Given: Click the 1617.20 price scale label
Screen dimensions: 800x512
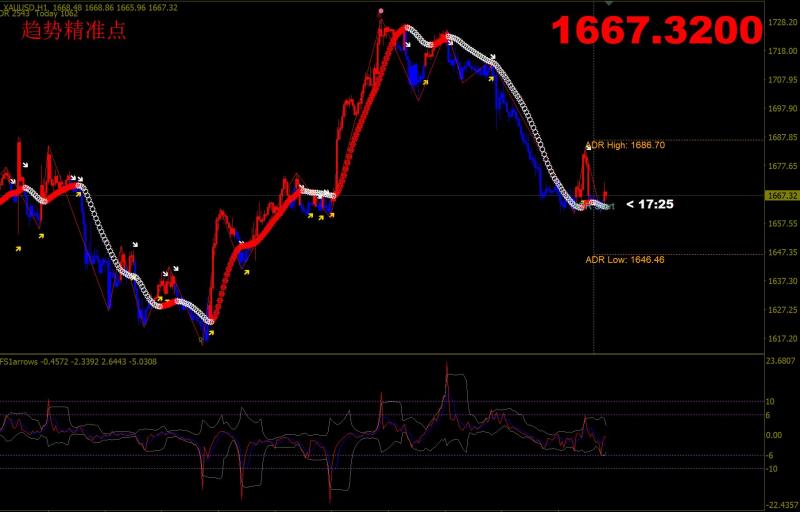Looking at the screenshot, I should [x=780, y=339].
